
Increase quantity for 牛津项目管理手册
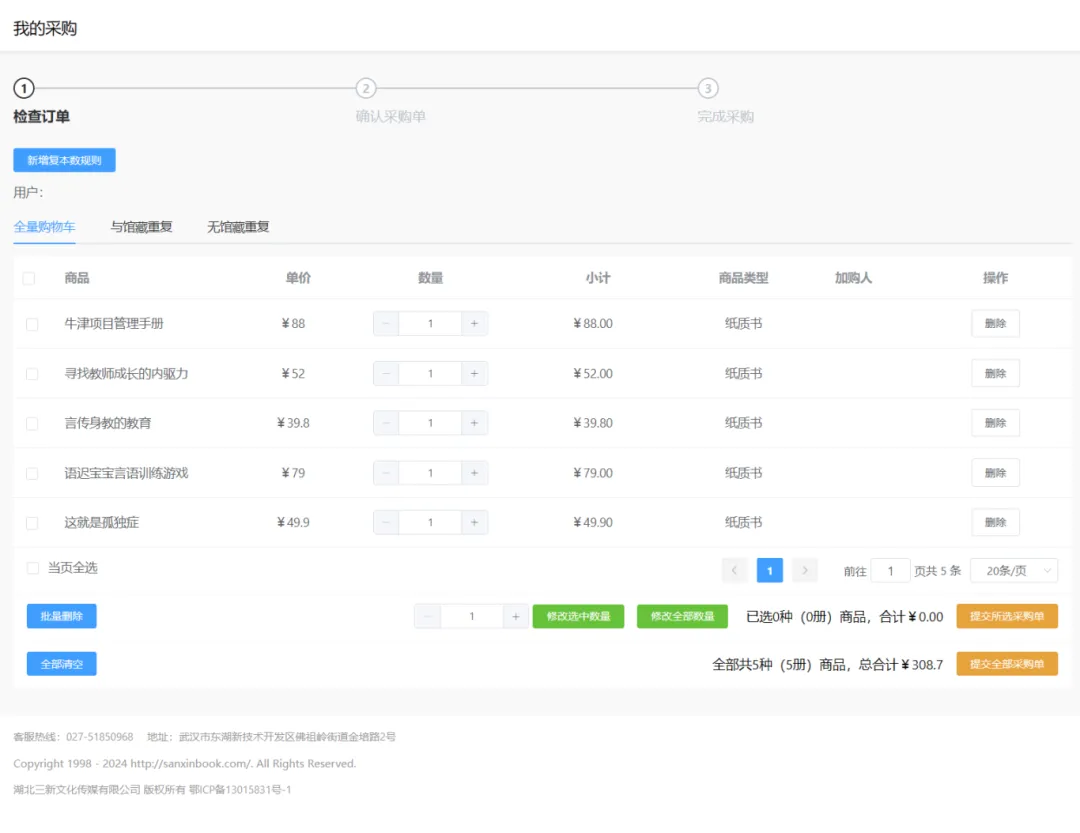click(x=474, y=323)
